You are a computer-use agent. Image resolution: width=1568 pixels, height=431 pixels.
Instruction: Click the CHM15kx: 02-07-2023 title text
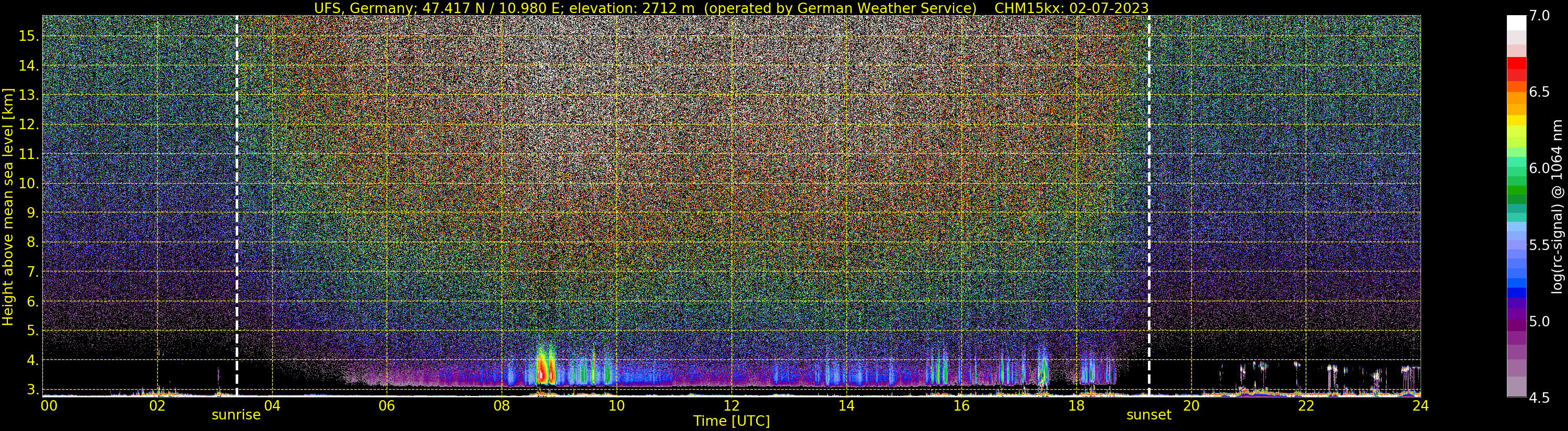point(1071,8)
